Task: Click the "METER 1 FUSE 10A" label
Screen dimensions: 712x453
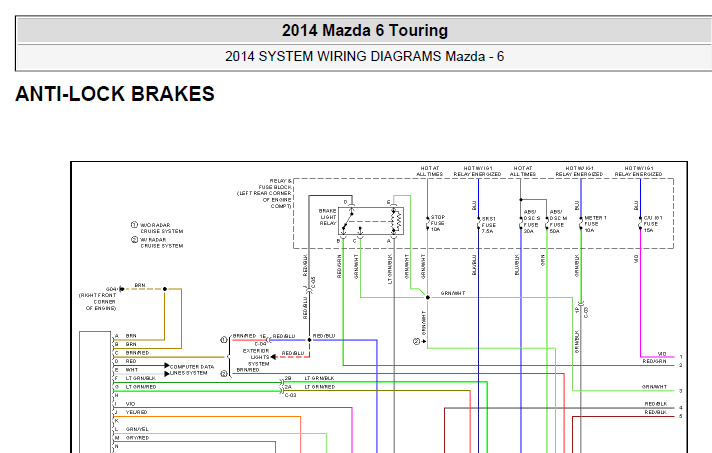Action: tap(595, 224)
